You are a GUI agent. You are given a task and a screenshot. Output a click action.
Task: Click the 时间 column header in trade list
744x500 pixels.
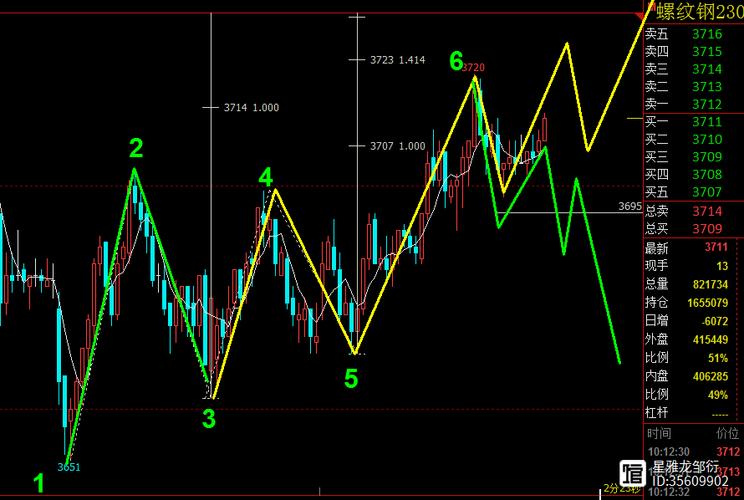coord(658,433)
